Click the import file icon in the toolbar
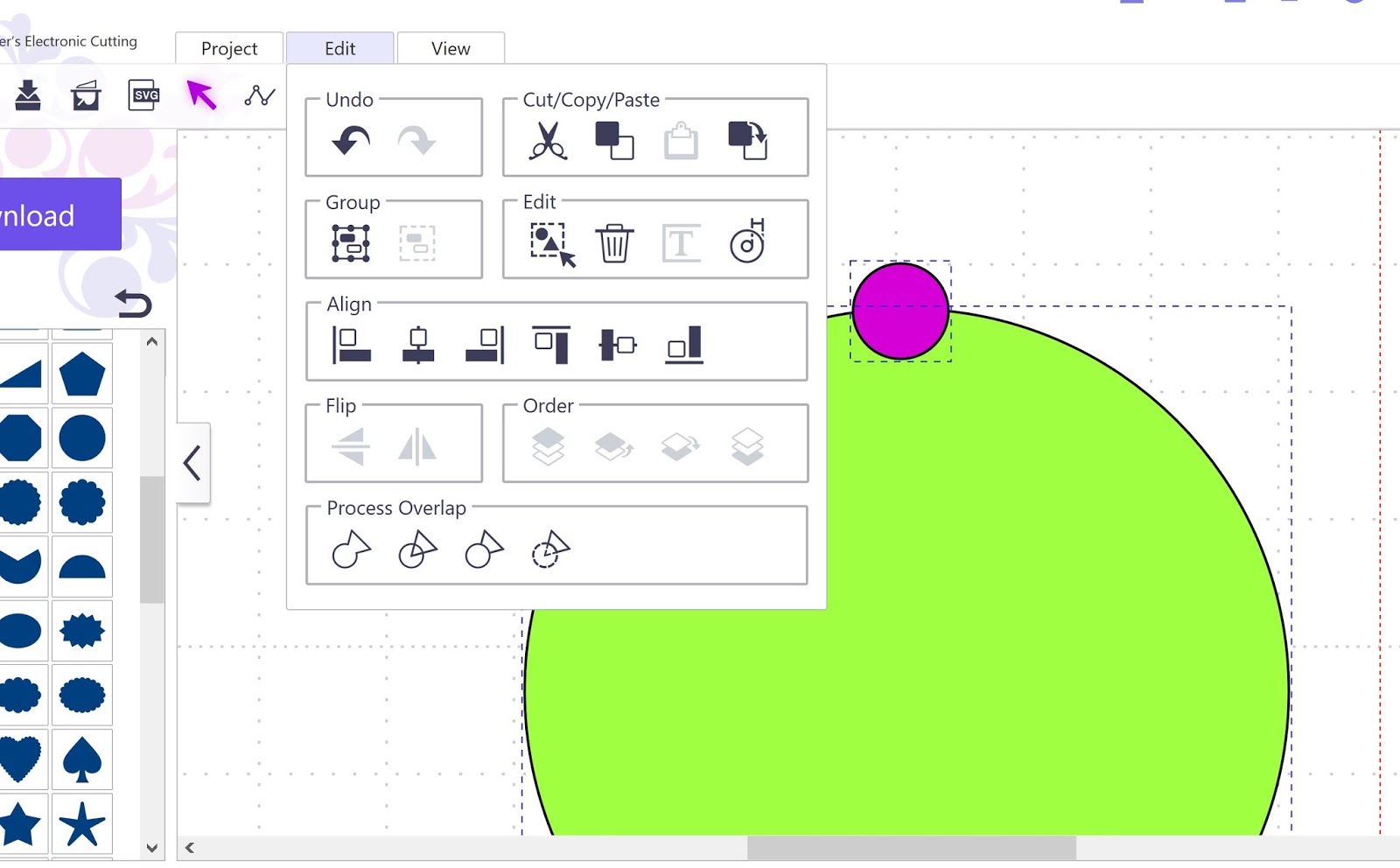The height and width of the screenshot is (868, 1400). point(26,96)
